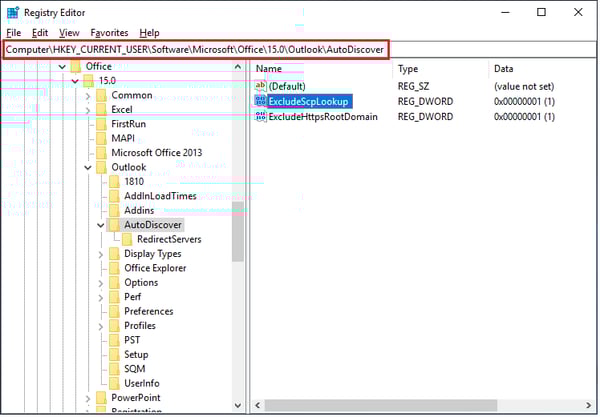Screen dimensions: 600x417
Task: Open the Help menu
Action: click(149, 33)
